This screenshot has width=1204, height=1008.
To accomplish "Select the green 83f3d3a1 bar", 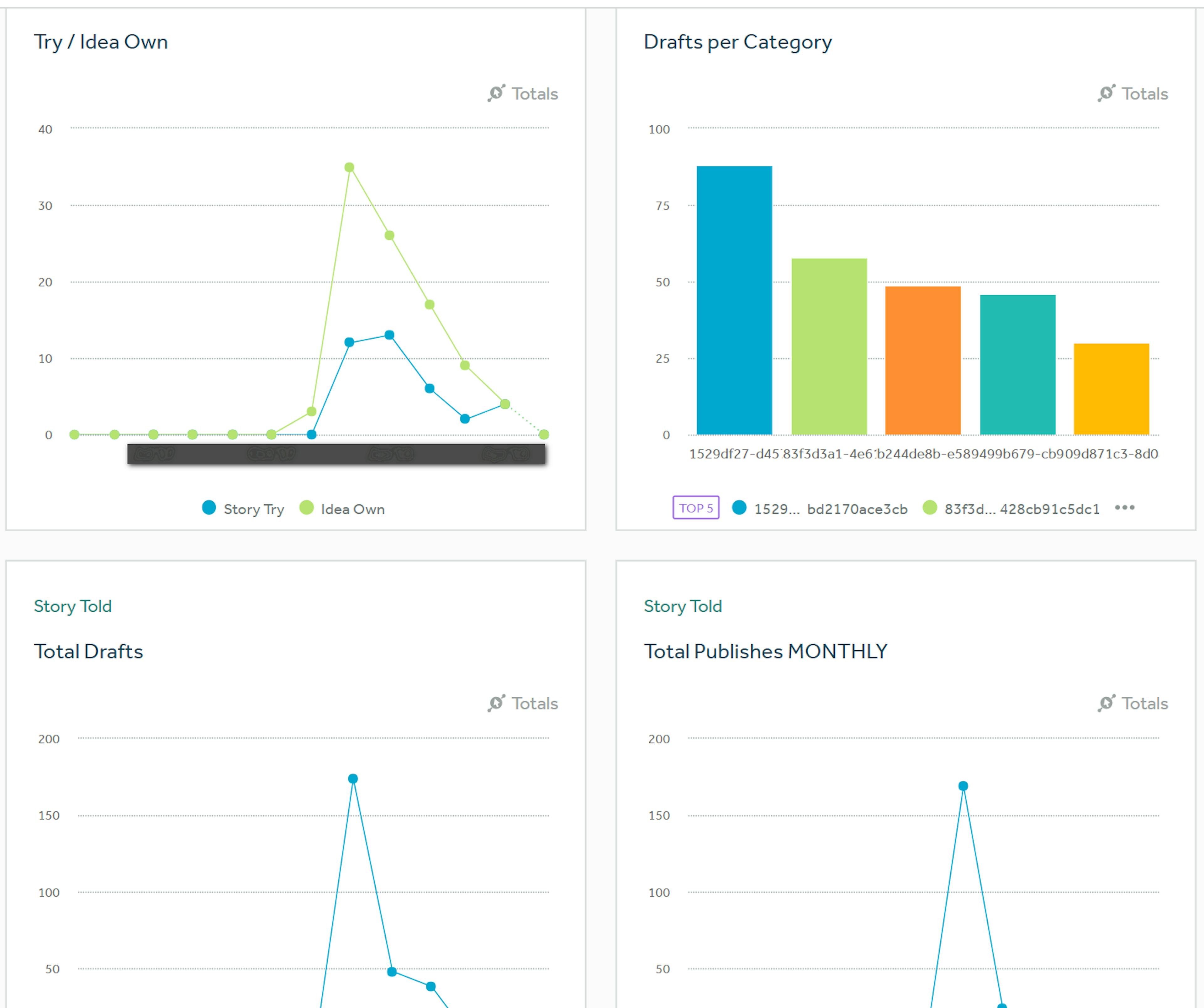I will (x=829, y=346).
